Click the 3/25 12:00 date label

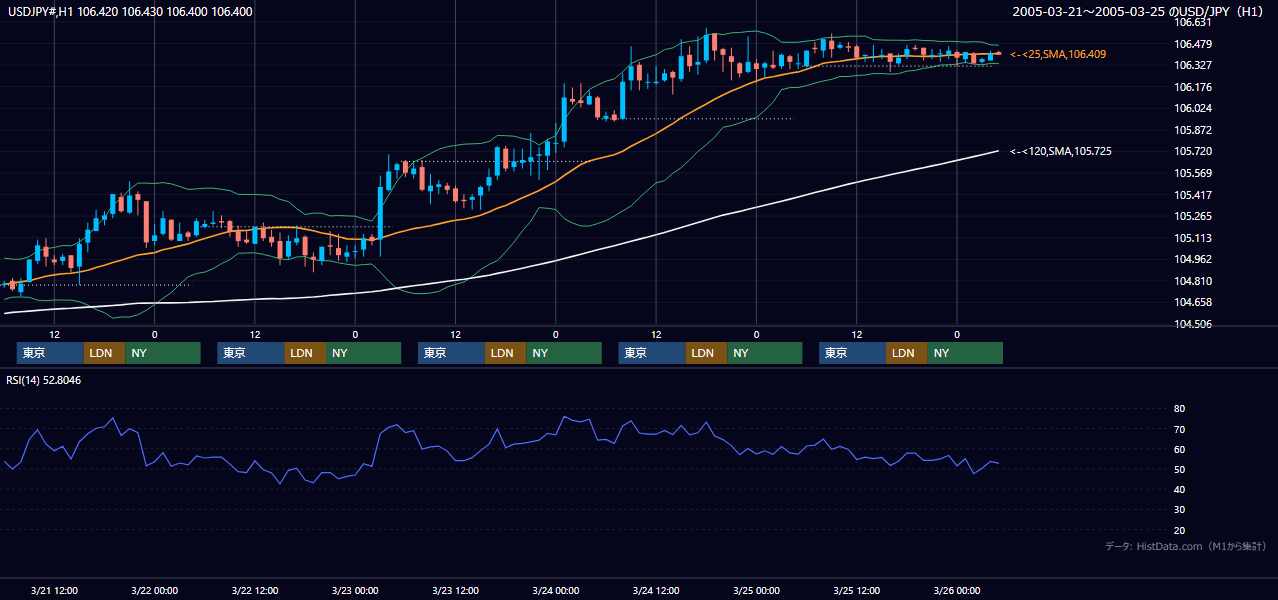pyautogui.click(x=857, y=590)
